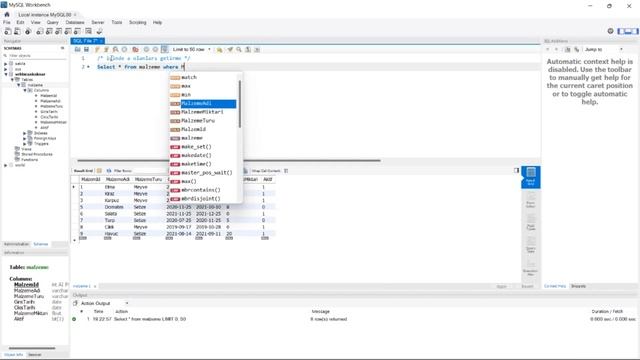Click the create stored procedure icon
Image resolution: width=640 pixels, height=360 pixels.
68,31
